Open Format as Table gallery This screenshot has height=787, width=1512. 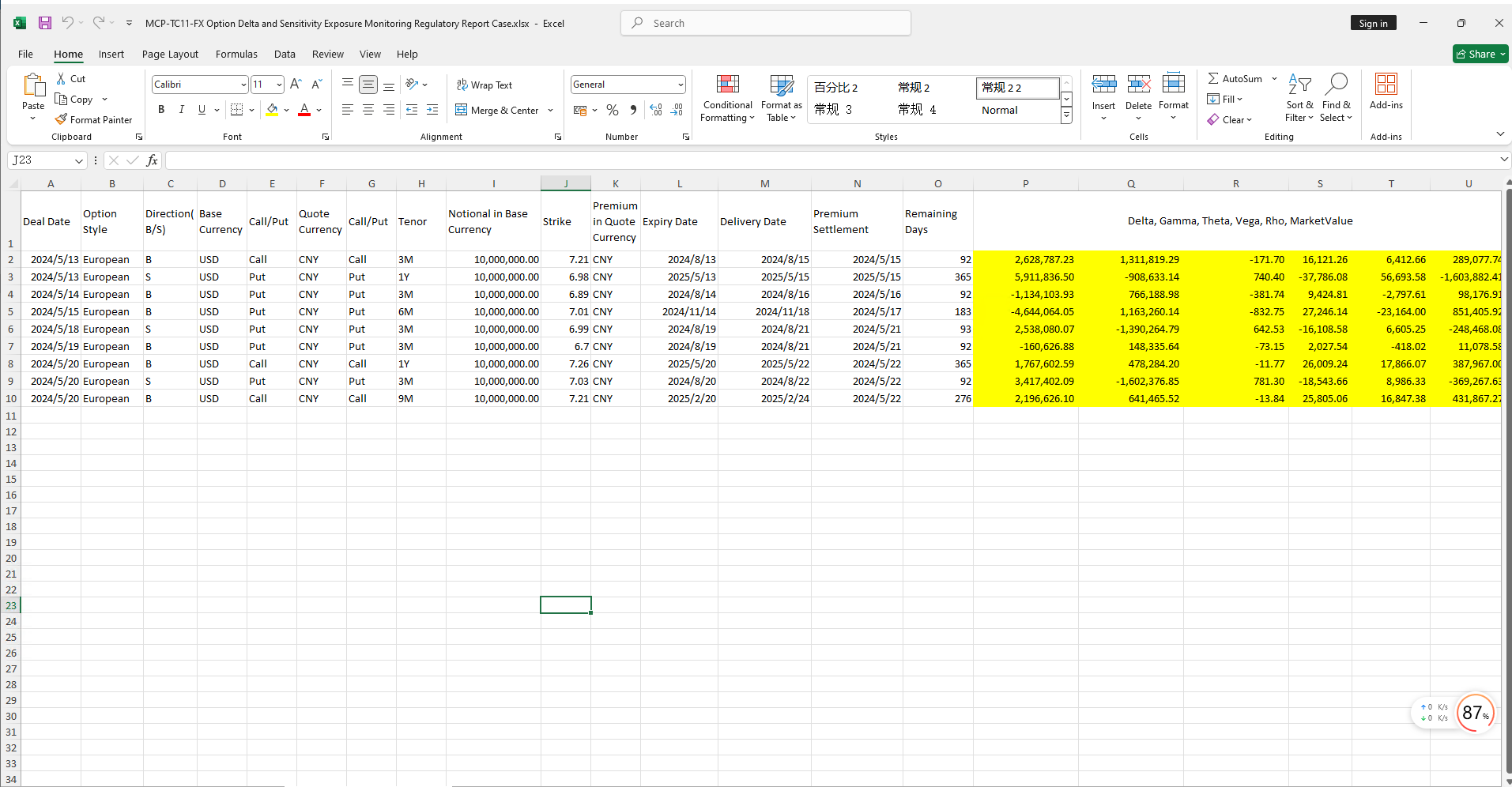[x=782, y=99]
